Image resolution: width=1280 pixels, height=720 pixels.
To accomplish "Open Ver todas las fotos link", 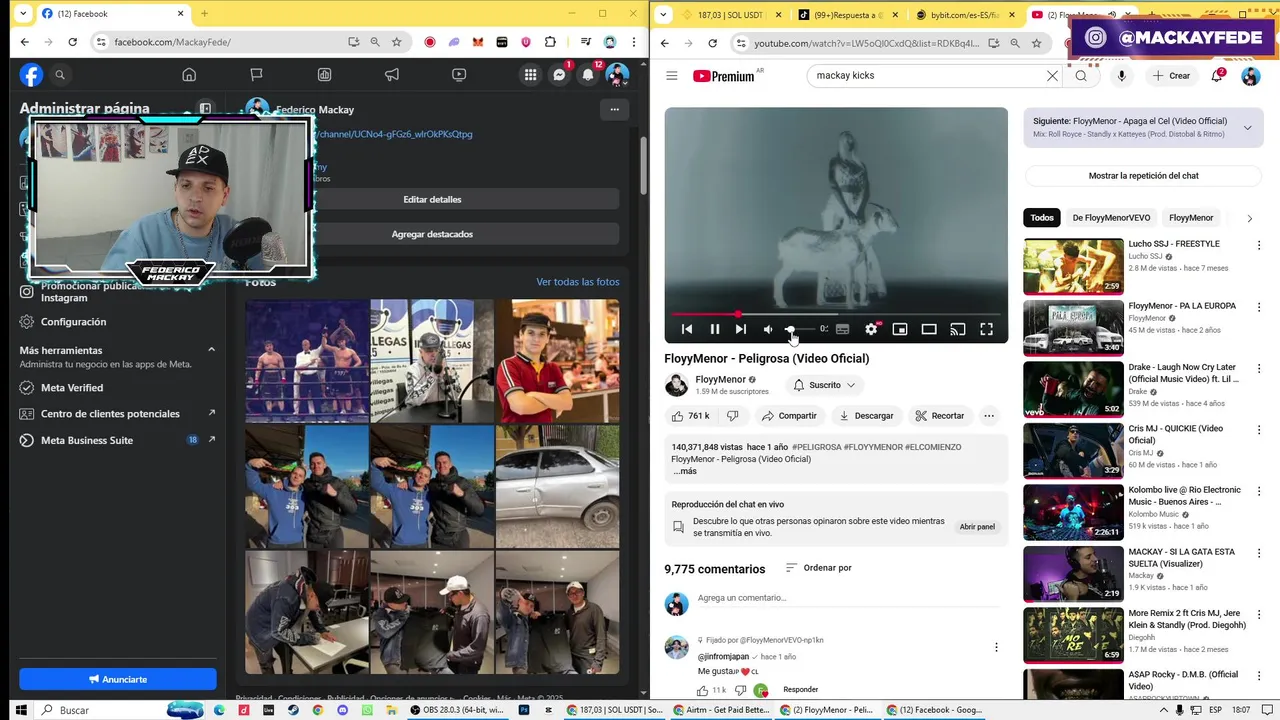I will click(578, 282).
